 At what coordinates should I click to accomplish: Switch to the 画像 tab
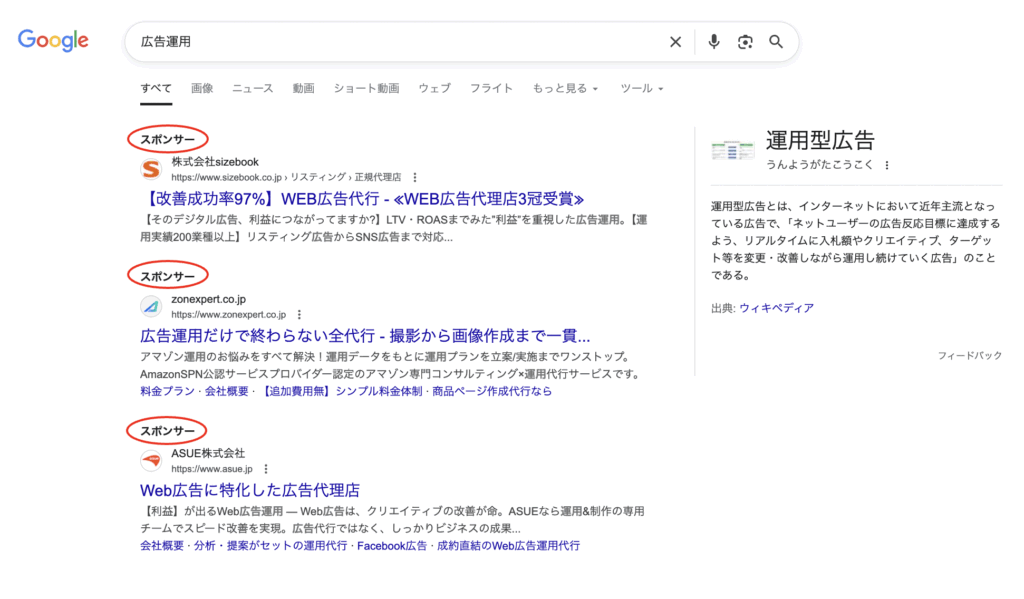pyautogui.click(x=202, y=88)
